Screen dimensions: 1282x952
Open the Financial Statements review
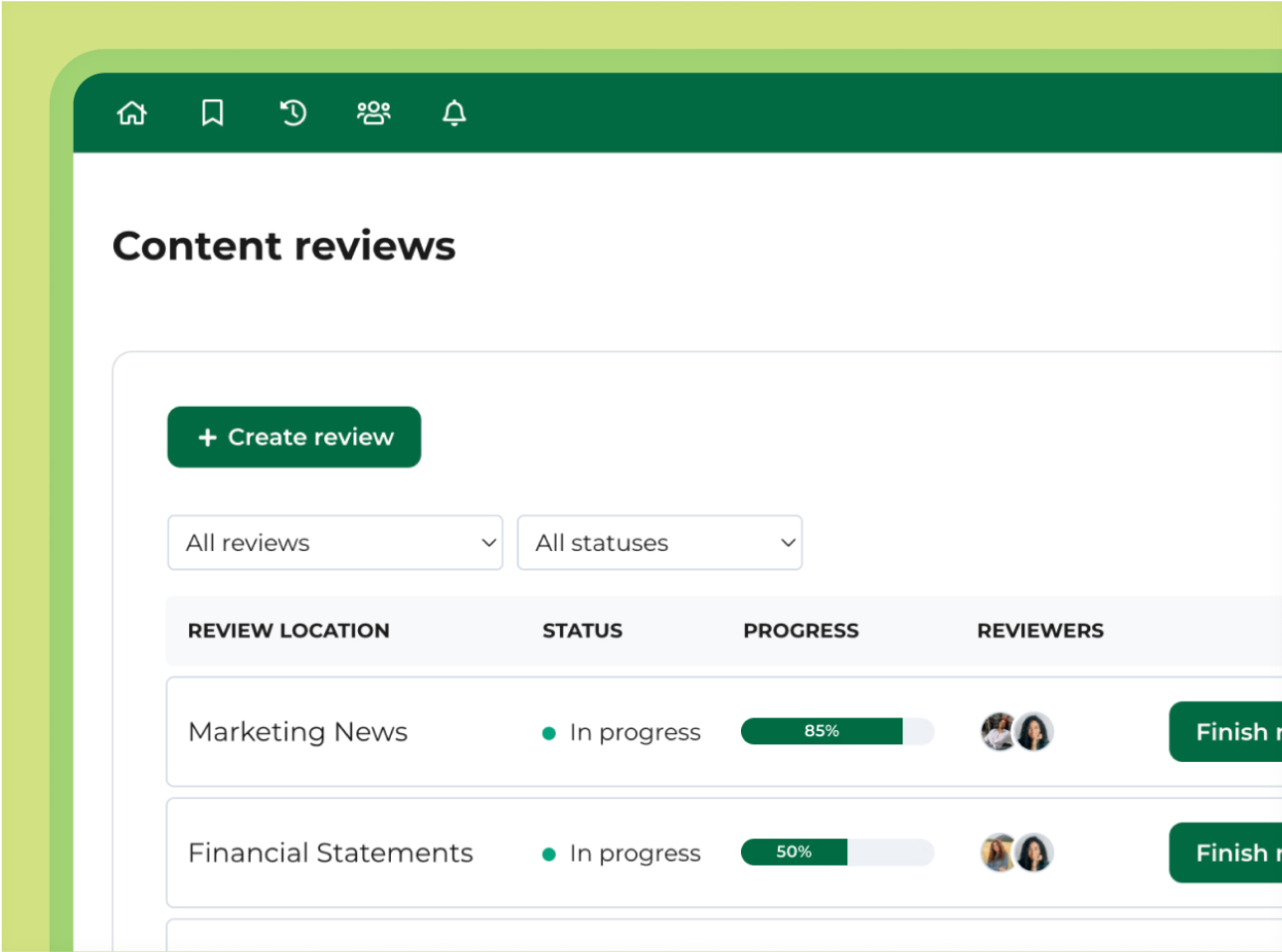coord(330,854)
